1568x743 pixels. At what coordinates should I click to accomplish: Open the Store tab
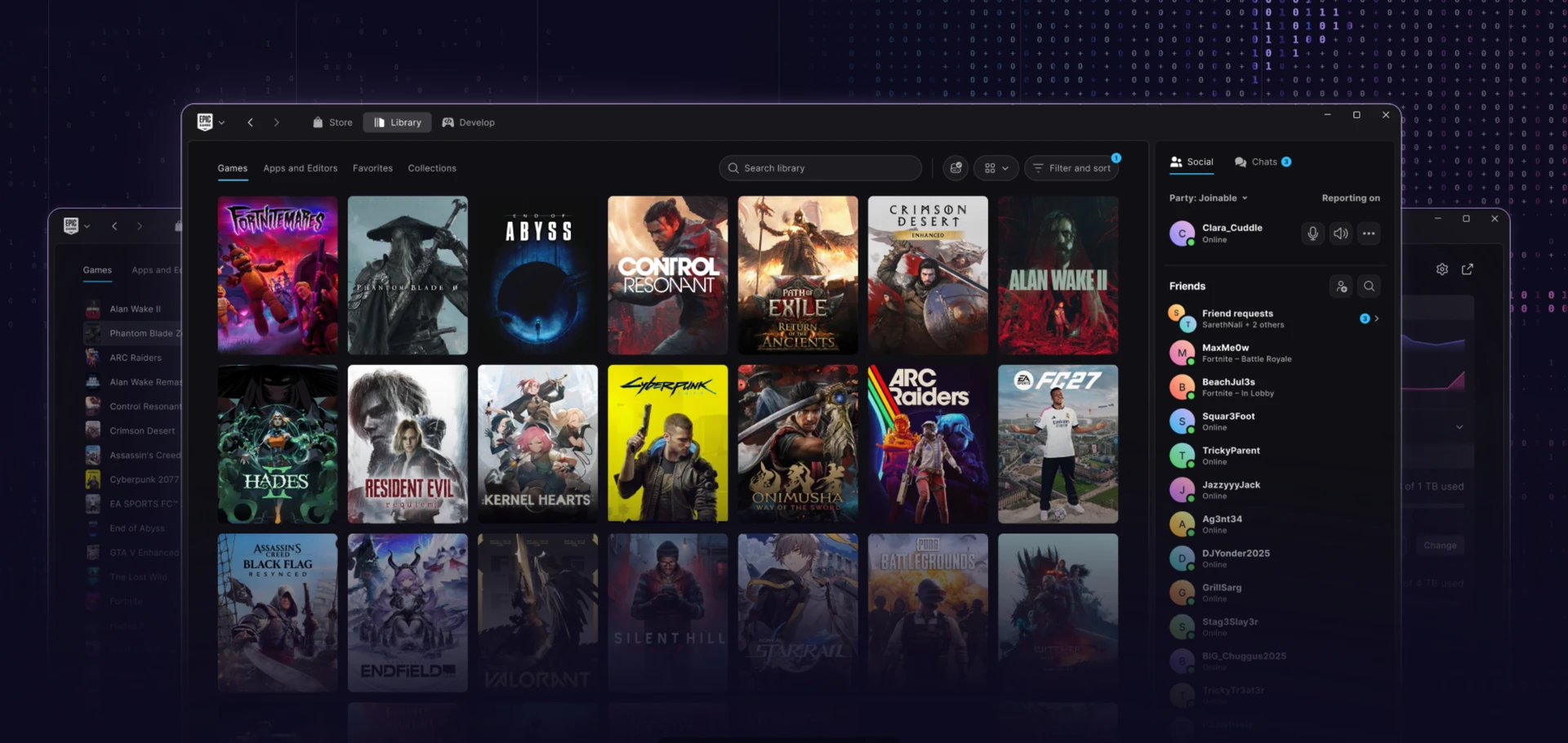332,122
